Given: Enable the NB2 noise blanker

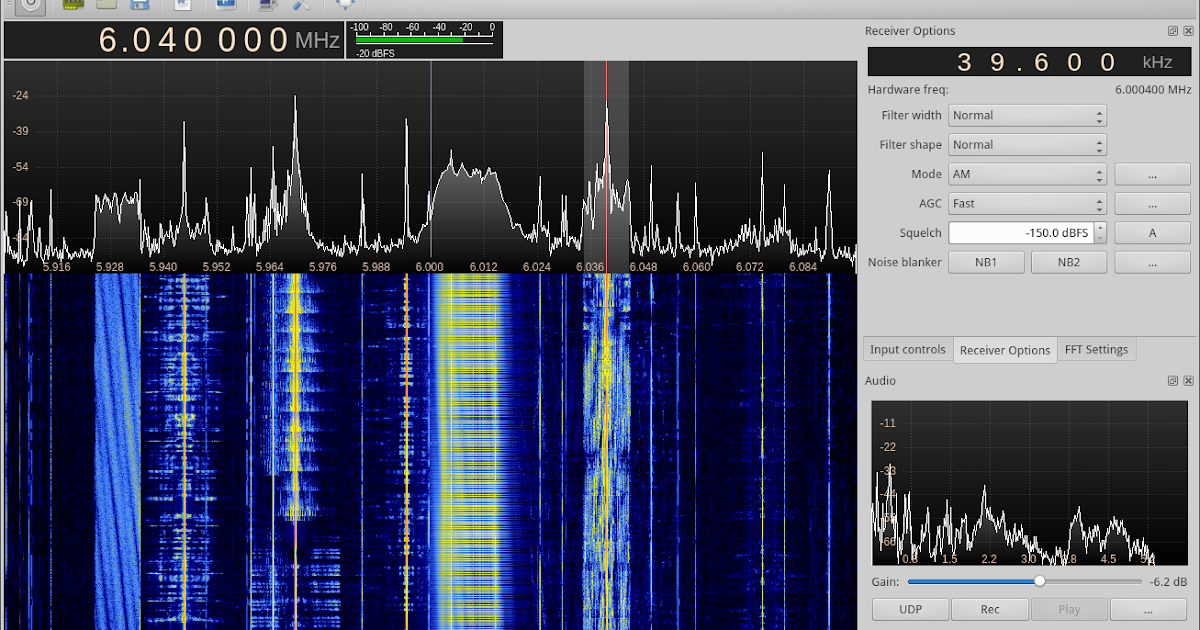Looking at the screenshot, I should (x=1067, y=261).
